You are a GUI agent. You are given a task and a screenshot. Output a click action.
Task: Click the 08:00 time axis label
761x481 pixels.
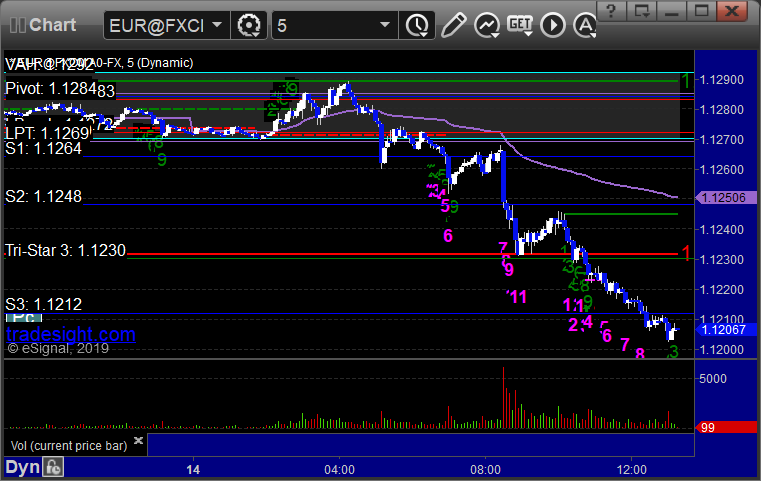coord(485,469)
